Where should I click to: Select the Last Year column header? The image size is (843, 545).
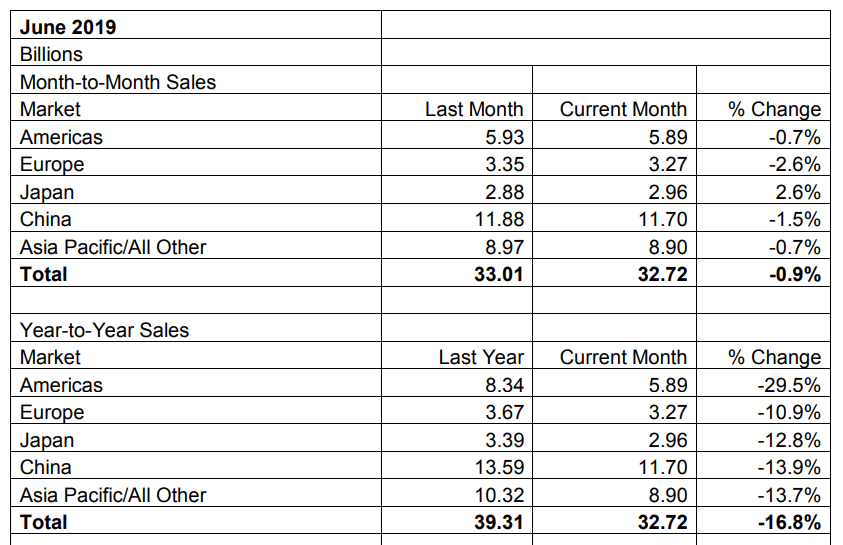click(x=481, y=357)
